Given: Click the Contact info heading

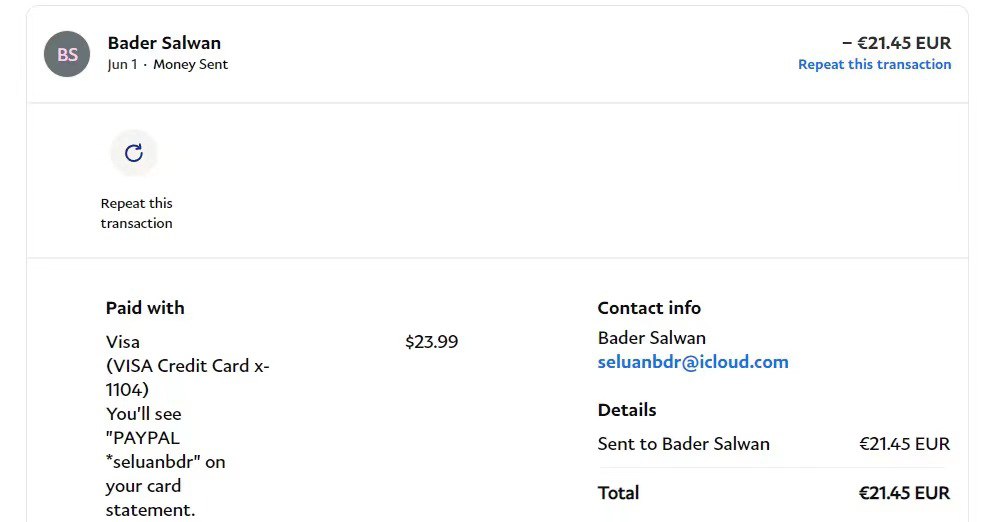Looking at the screenshot, I should [649, 308].
